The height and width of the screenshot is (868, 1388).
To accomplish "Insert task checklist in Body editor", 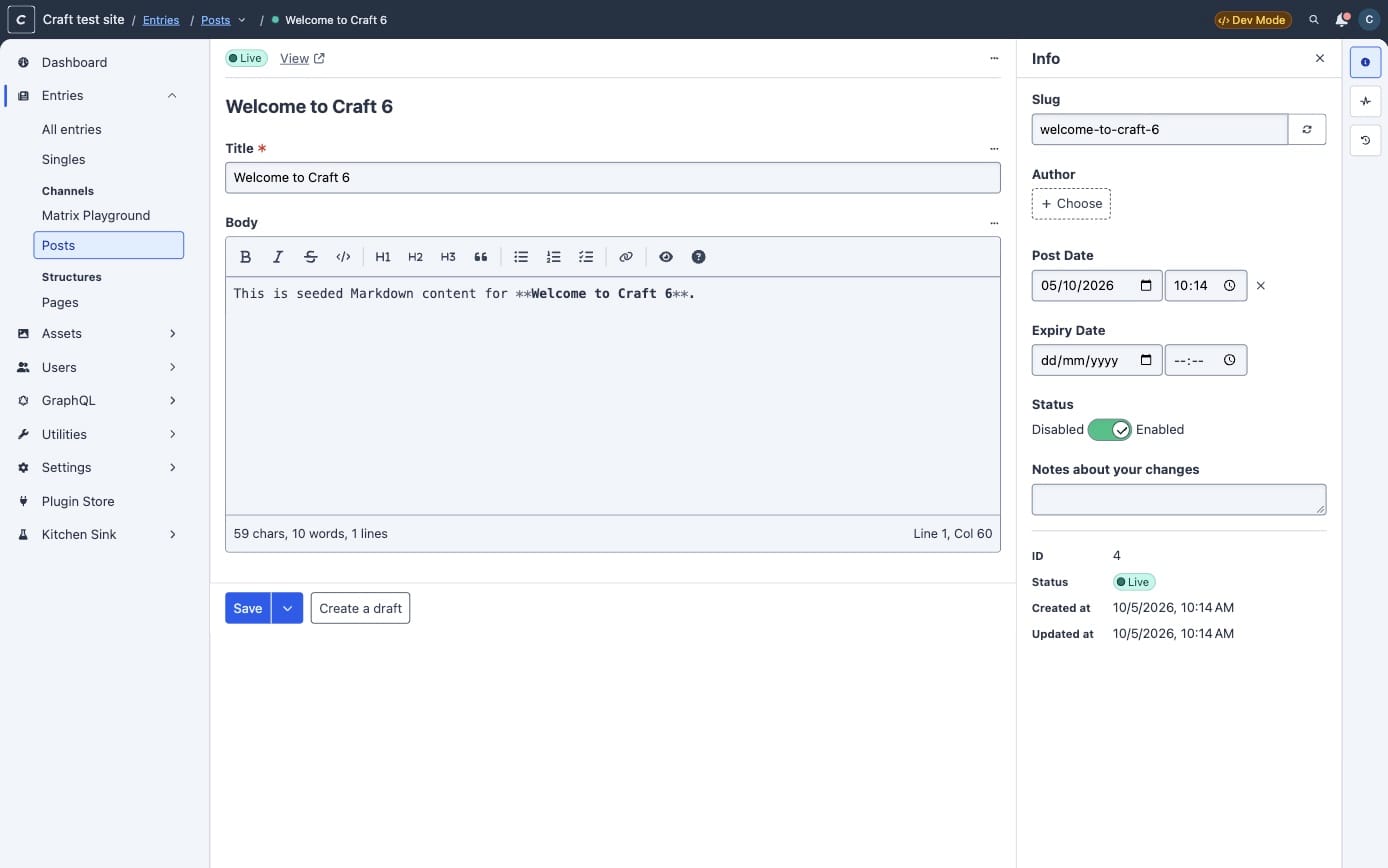I will point(586,257).
